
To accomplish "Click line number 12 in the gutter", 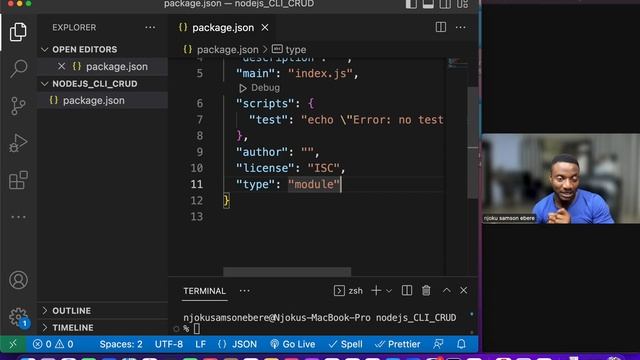I will point(197,200).
